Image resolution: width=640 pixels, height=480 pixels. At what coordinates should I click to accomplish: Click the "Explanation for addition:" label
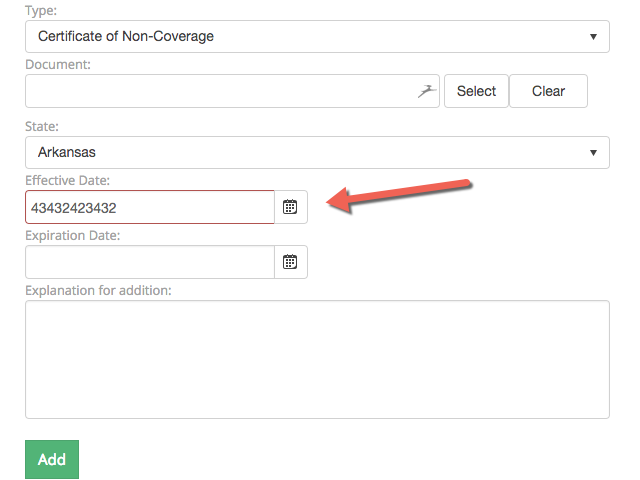(x=99, y=291)
